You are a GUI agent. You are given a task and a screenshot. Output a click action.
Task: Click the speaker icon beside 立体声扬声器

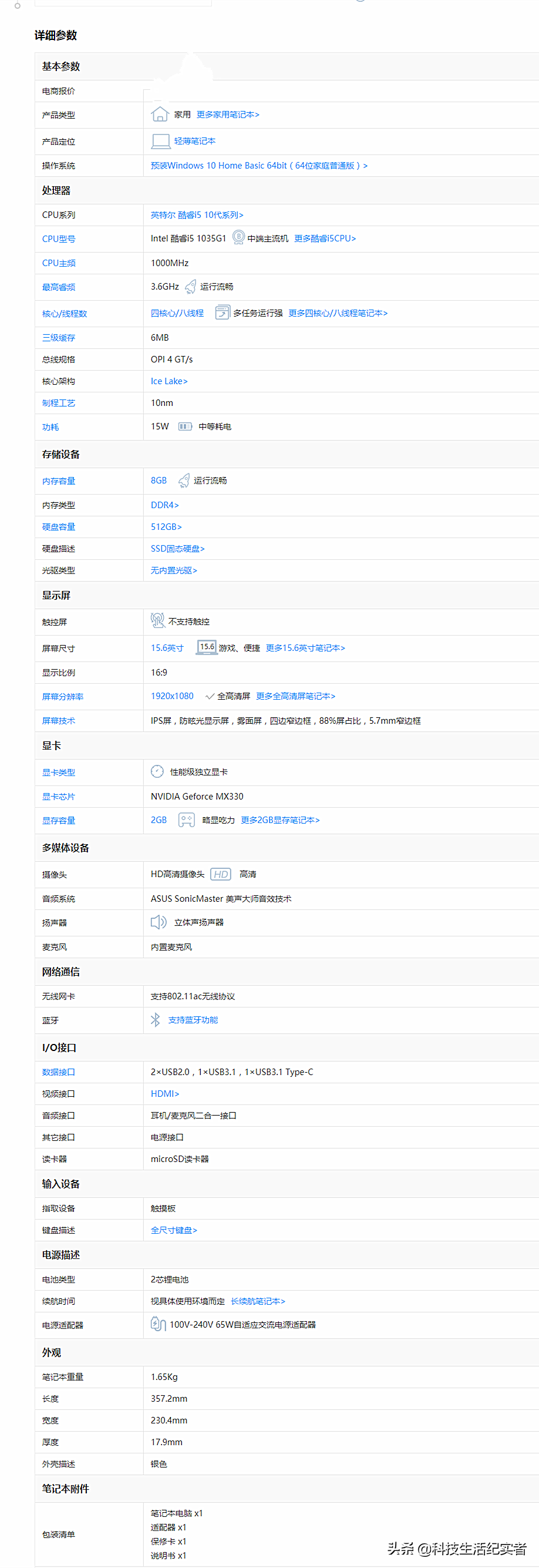(158, 922)
